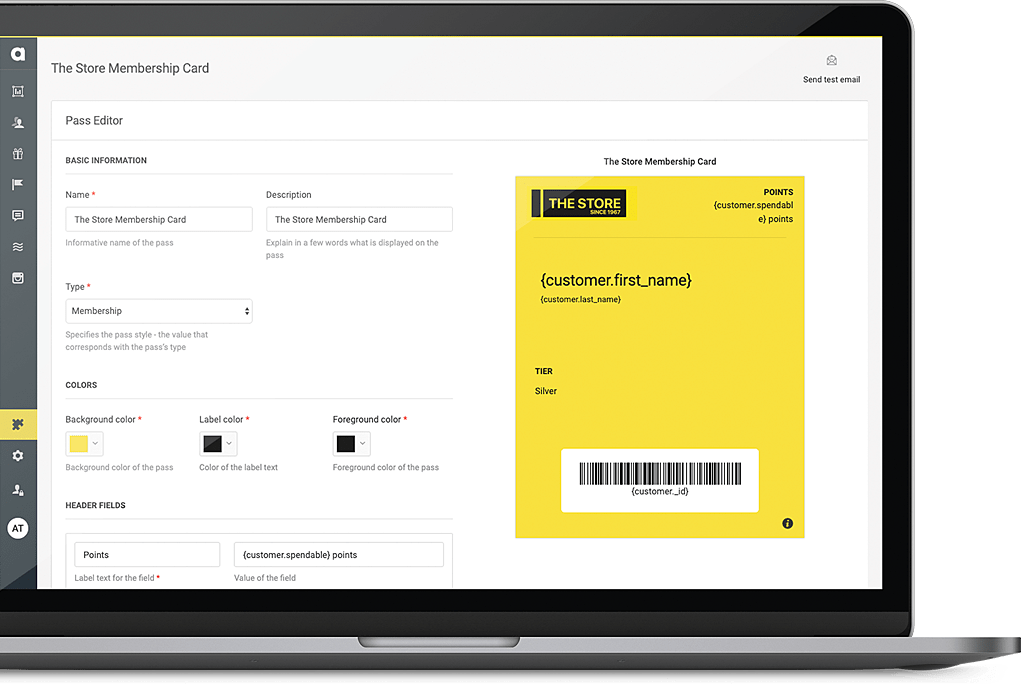Click the {customer._id} text under barcode
Image resolution: width=1021 pixels, height=684 pixels.
660,491
